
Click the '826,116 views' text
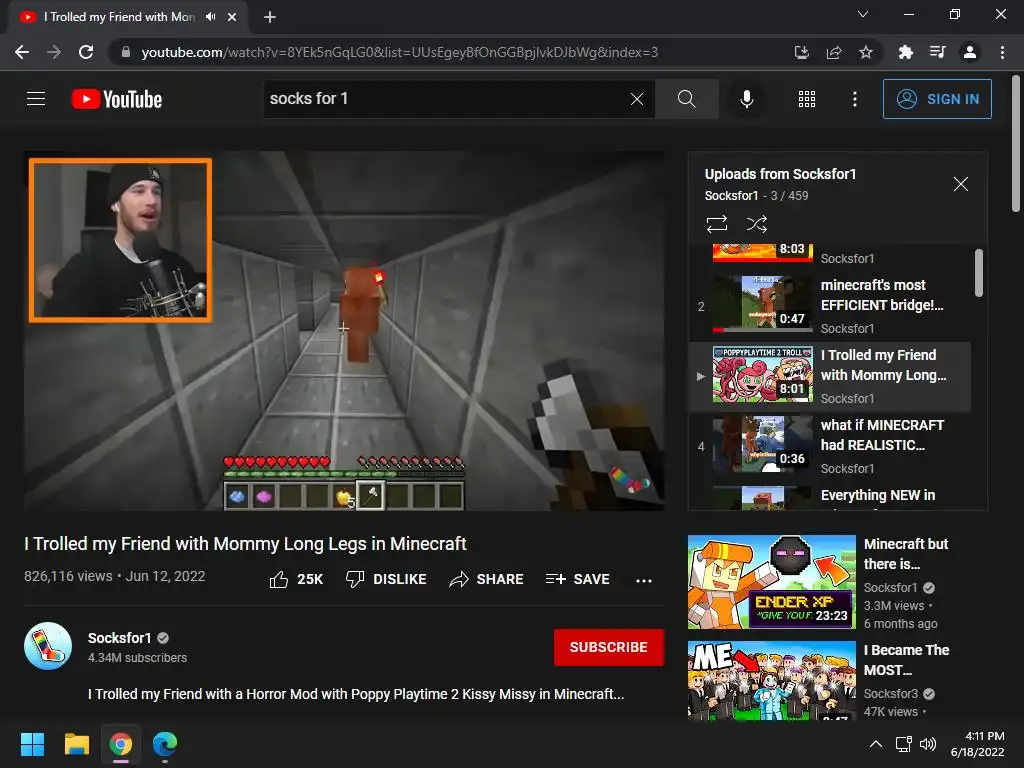pos(68,576)
